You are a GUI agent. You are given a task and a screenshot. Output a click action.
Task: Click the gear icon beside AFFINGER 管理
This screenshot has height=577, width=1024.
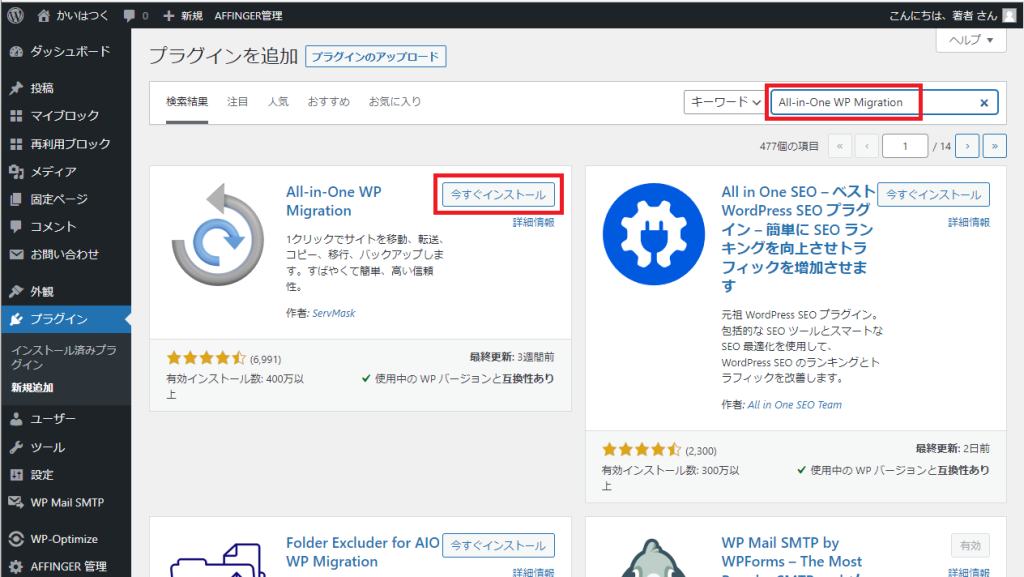pos(16,567)
